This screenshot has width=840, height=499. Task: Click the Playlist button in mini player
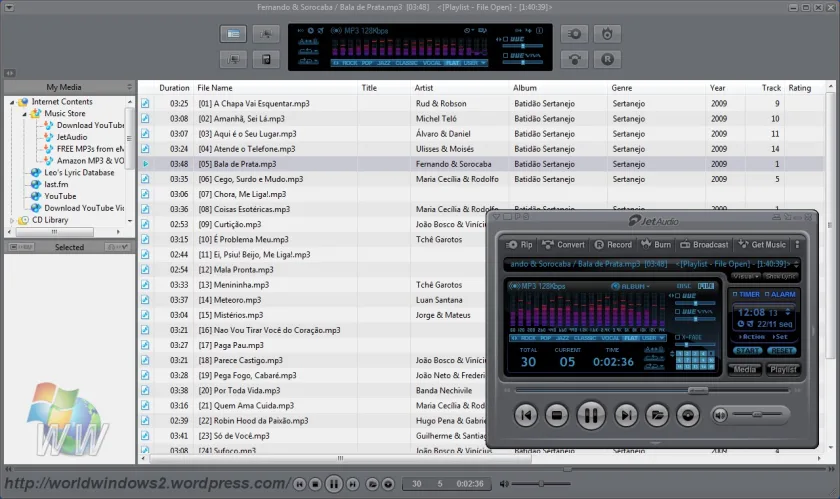[783, 369]
